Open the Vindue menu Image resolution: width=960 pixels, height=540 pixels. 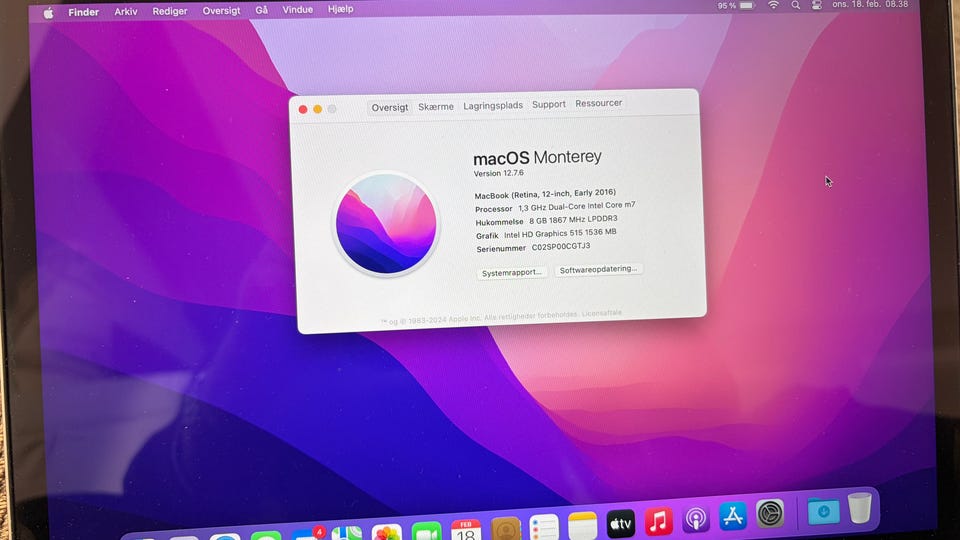point(298,9)
